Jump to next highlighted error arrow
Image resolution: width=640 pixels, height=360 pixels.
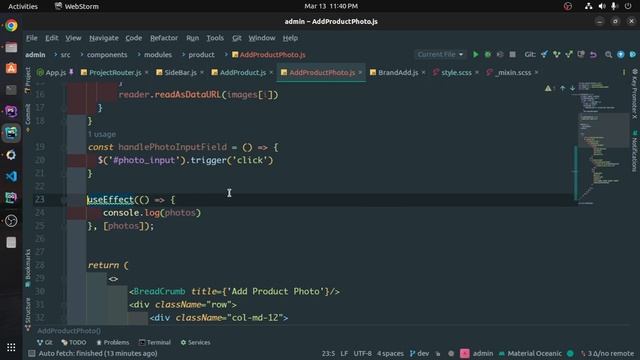(572, 88)
